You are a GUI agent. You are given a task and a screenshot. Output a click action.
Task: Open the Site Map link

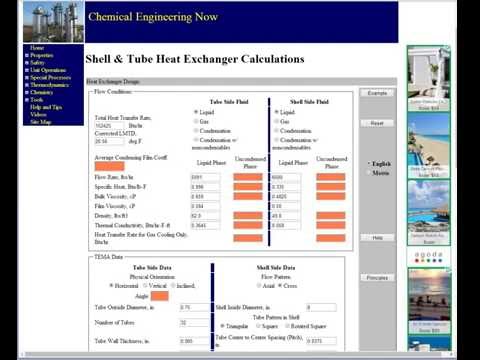pos(41,122)
